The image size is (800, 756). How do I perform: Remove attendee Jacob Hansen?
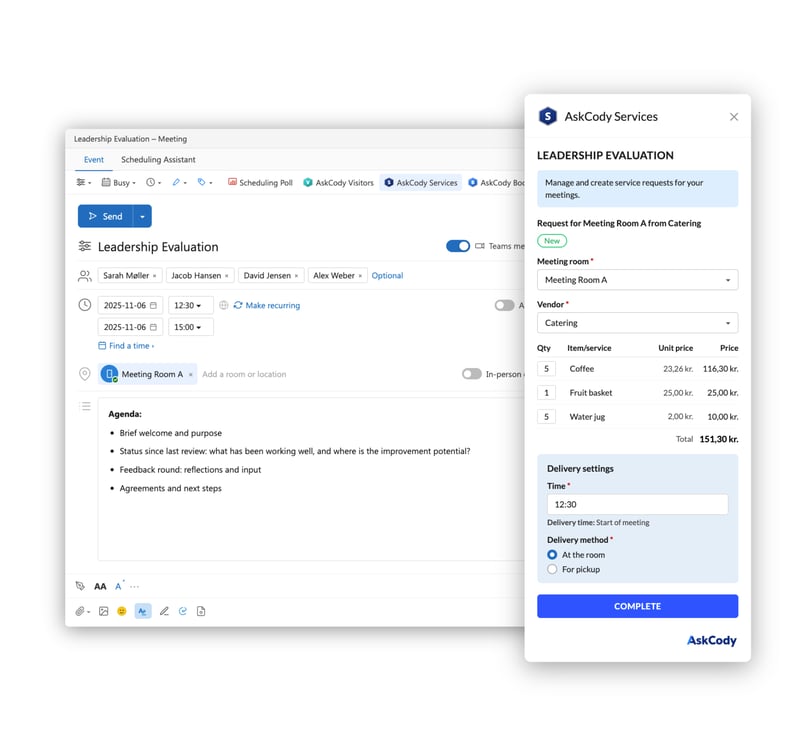tap(227, 276)
